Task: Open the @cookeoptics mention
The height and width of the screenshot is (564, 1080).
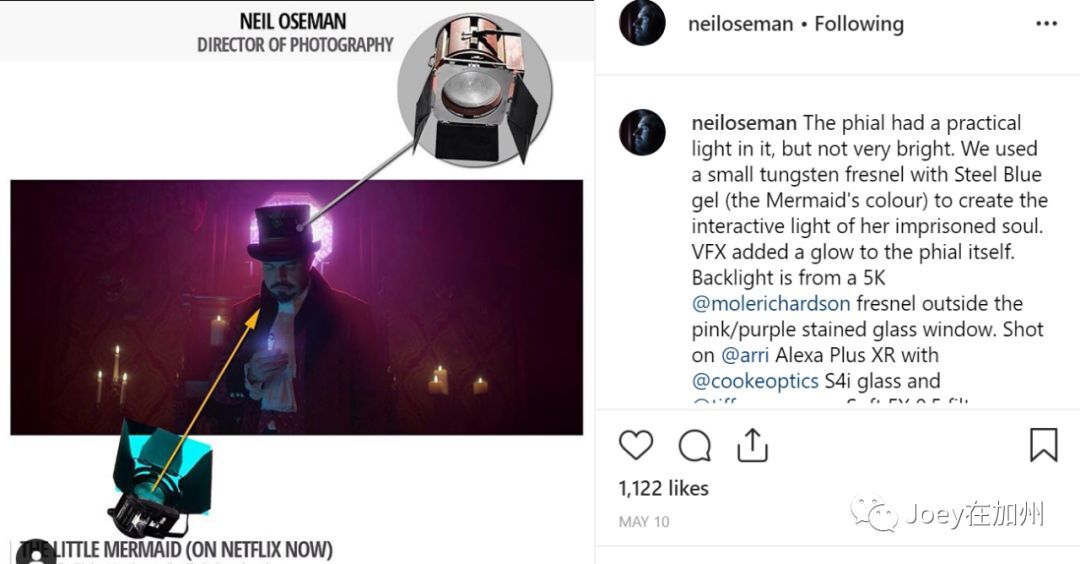Action: click(754, 381)
